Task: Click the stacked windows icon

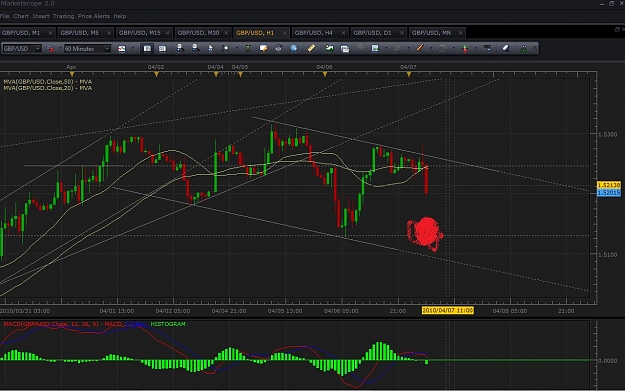Action: (x=345, y=49)
